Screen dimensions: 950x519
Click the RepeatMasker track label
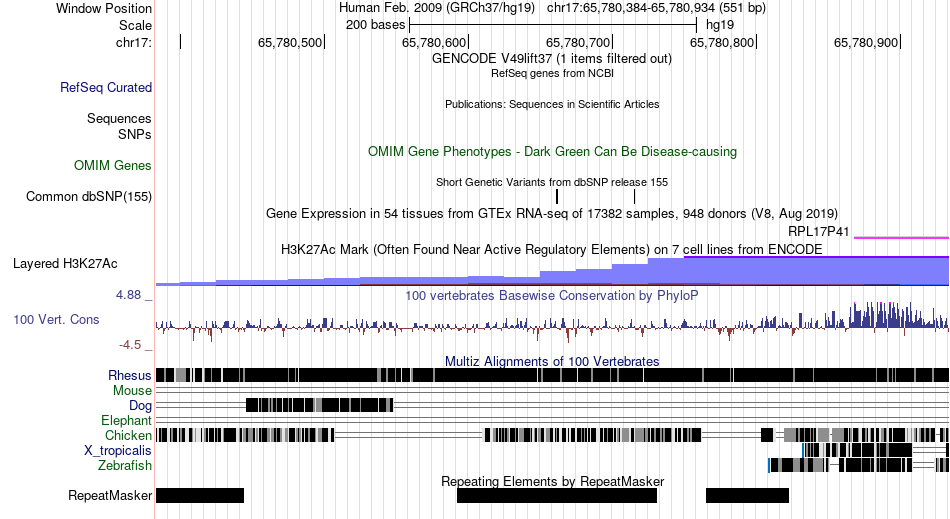point(110,495)
